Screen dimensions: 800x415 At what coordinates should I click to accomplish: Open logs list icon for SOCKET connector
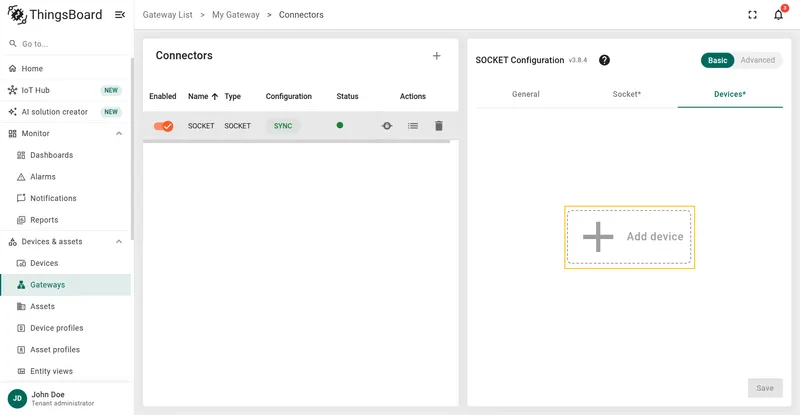[x=413, y=126]
